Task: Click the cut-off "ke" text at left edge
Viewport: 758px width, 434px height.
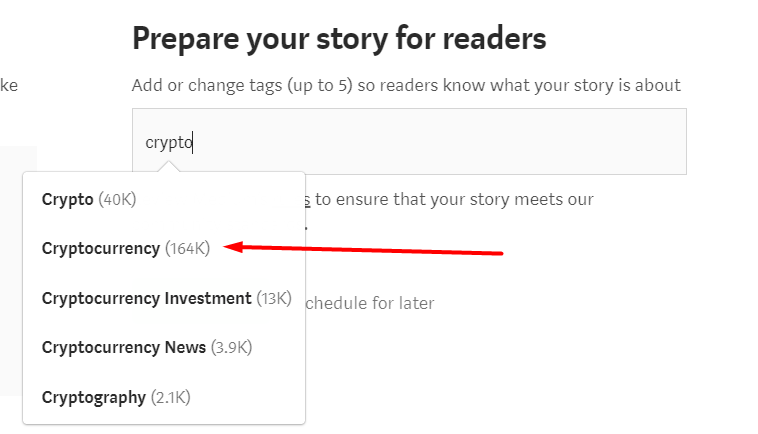Action: (x=9, y=86)
